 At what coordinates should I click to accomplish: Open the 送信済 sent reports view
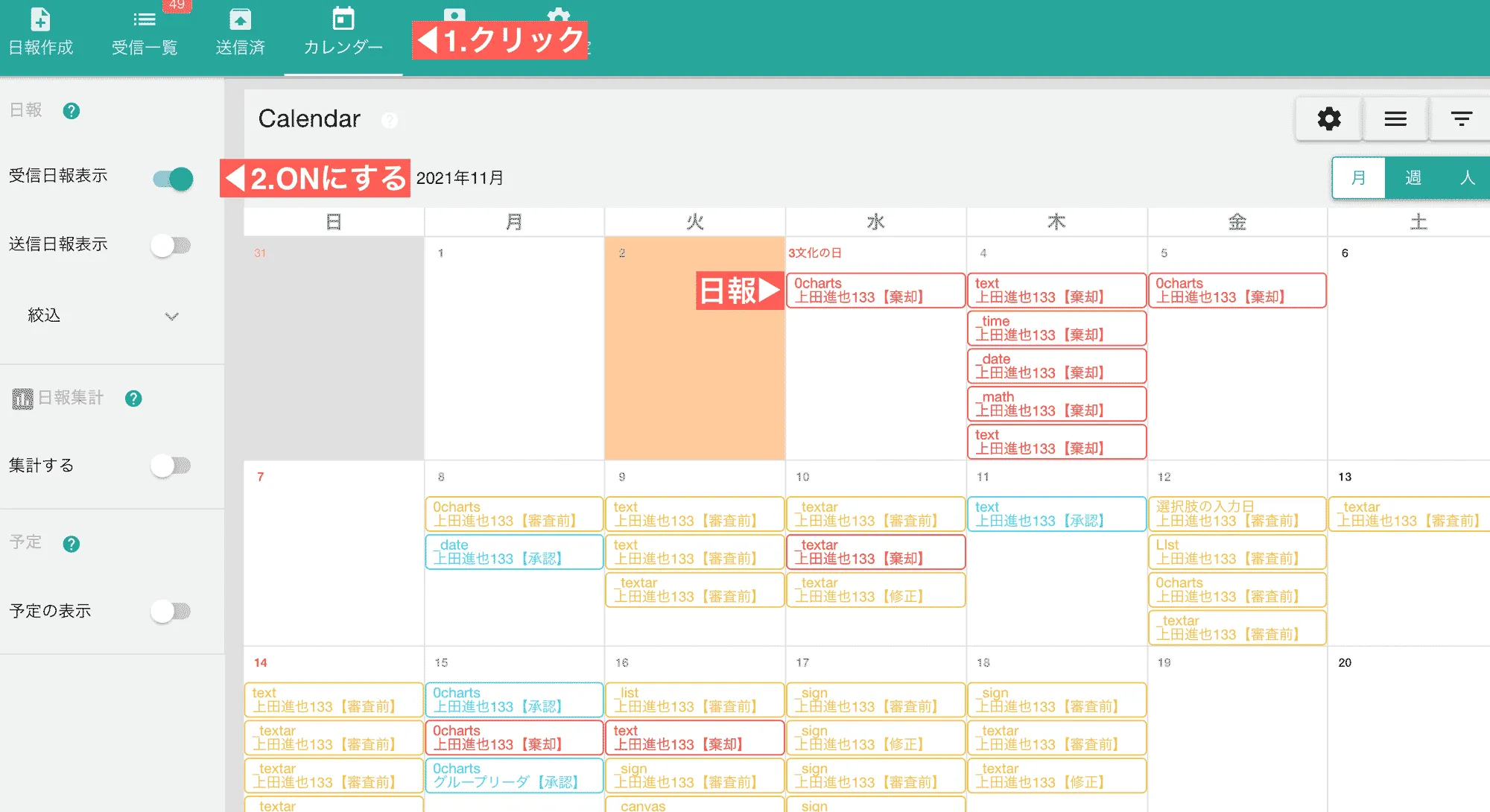239,32
